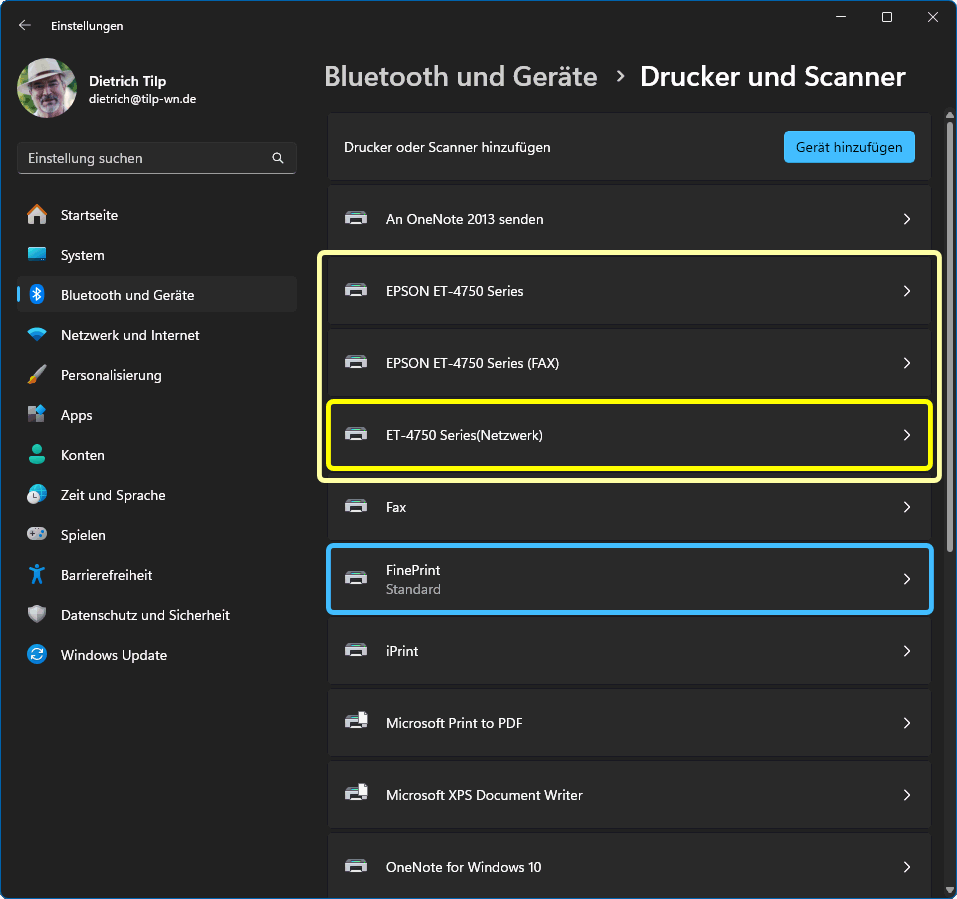957x899 pixels.
Task: Click the back arrow icon in title bar
Action: pos(25,26)
